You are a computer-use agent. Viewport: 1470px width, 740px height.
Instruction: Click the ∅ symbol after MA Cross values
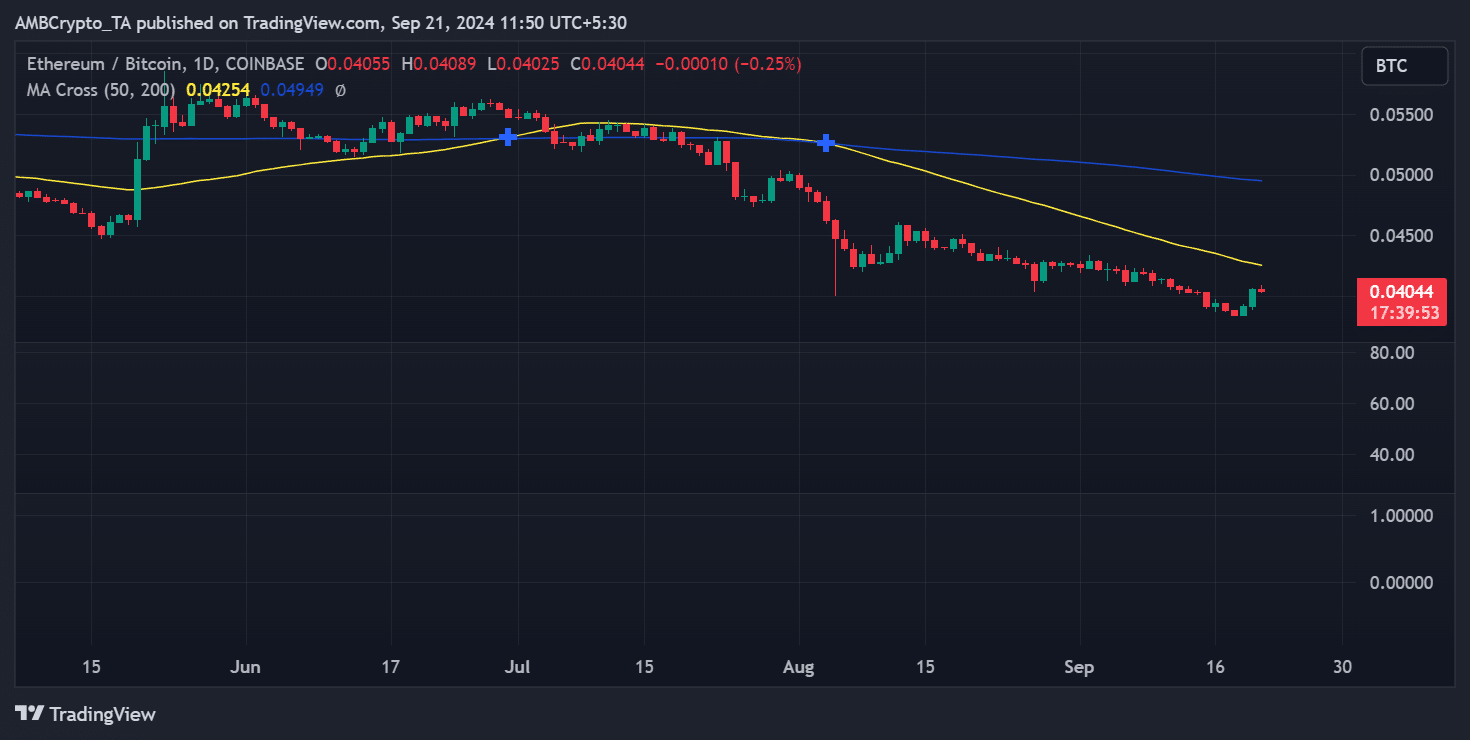point(340,90)
